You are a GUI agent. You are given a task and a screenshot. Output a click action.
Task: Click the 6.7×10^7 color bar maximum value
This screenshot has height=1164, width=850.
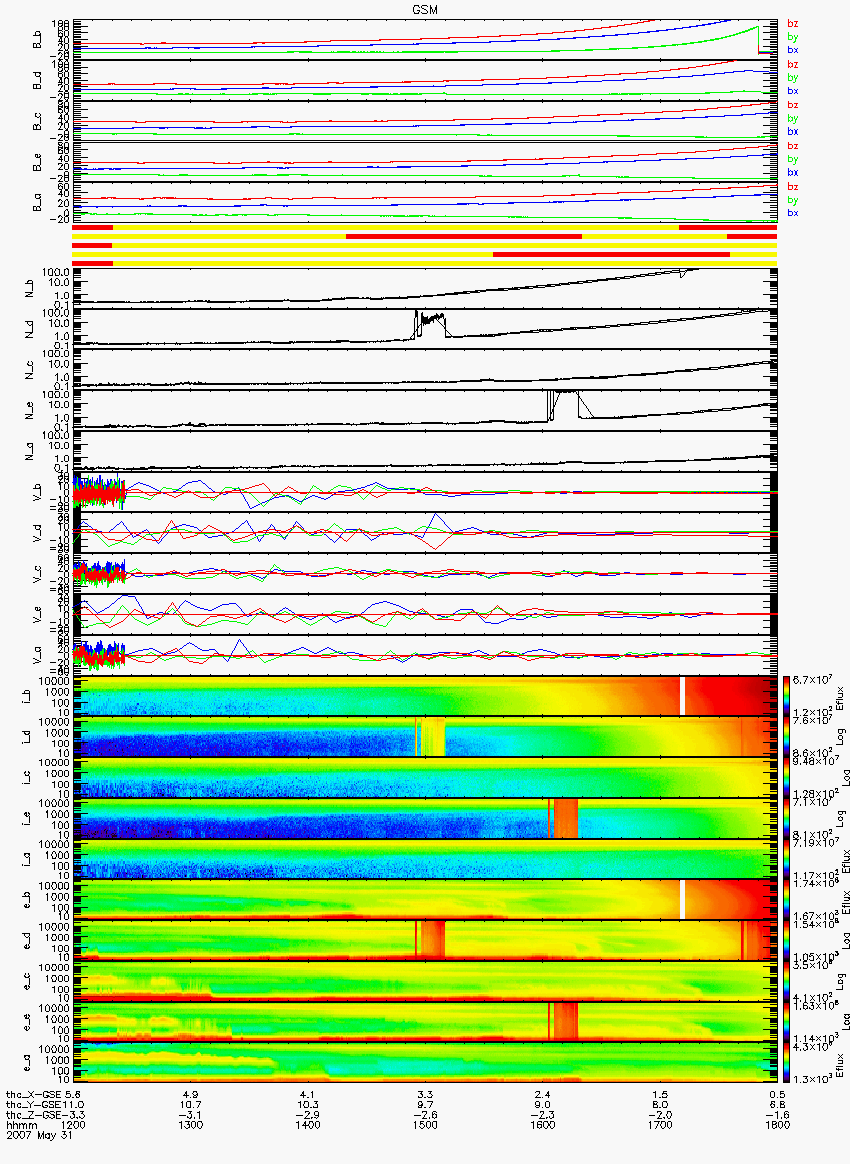click(x=811, y=681)
